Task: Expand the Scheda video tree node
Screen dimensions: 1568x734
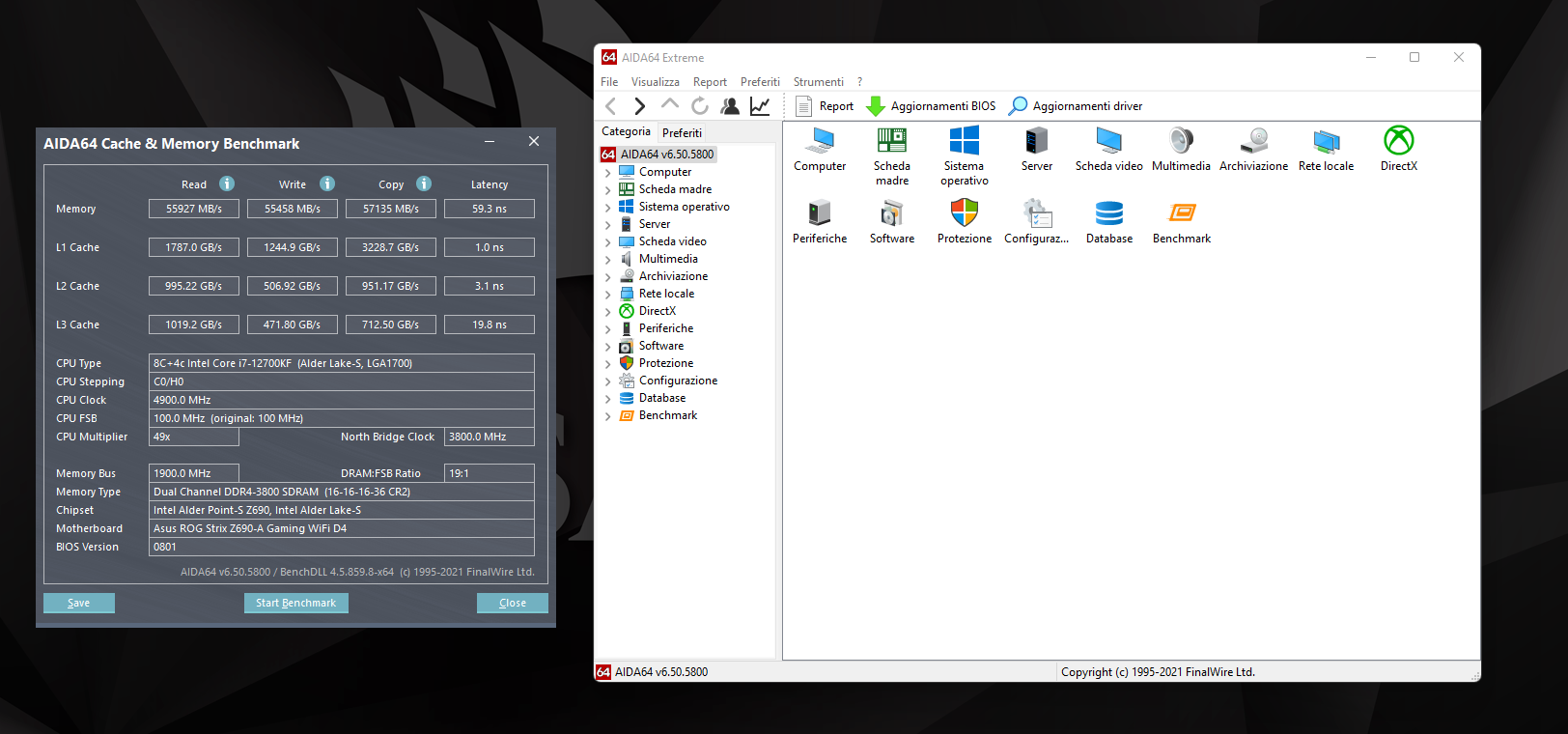Action: point(608,242)
